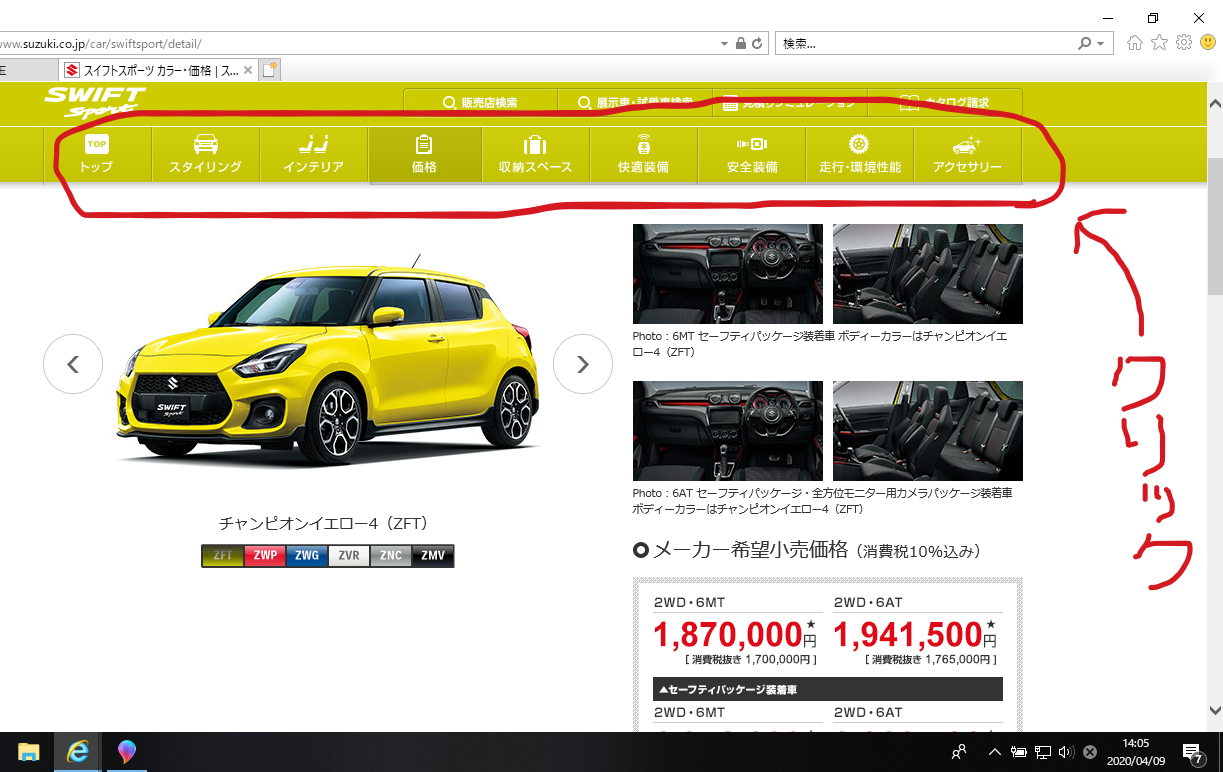Viewport: 1223px width, 772px height.
Task: Open the アクセサリー car-sparkle section
Action: (x=967, y=155)
